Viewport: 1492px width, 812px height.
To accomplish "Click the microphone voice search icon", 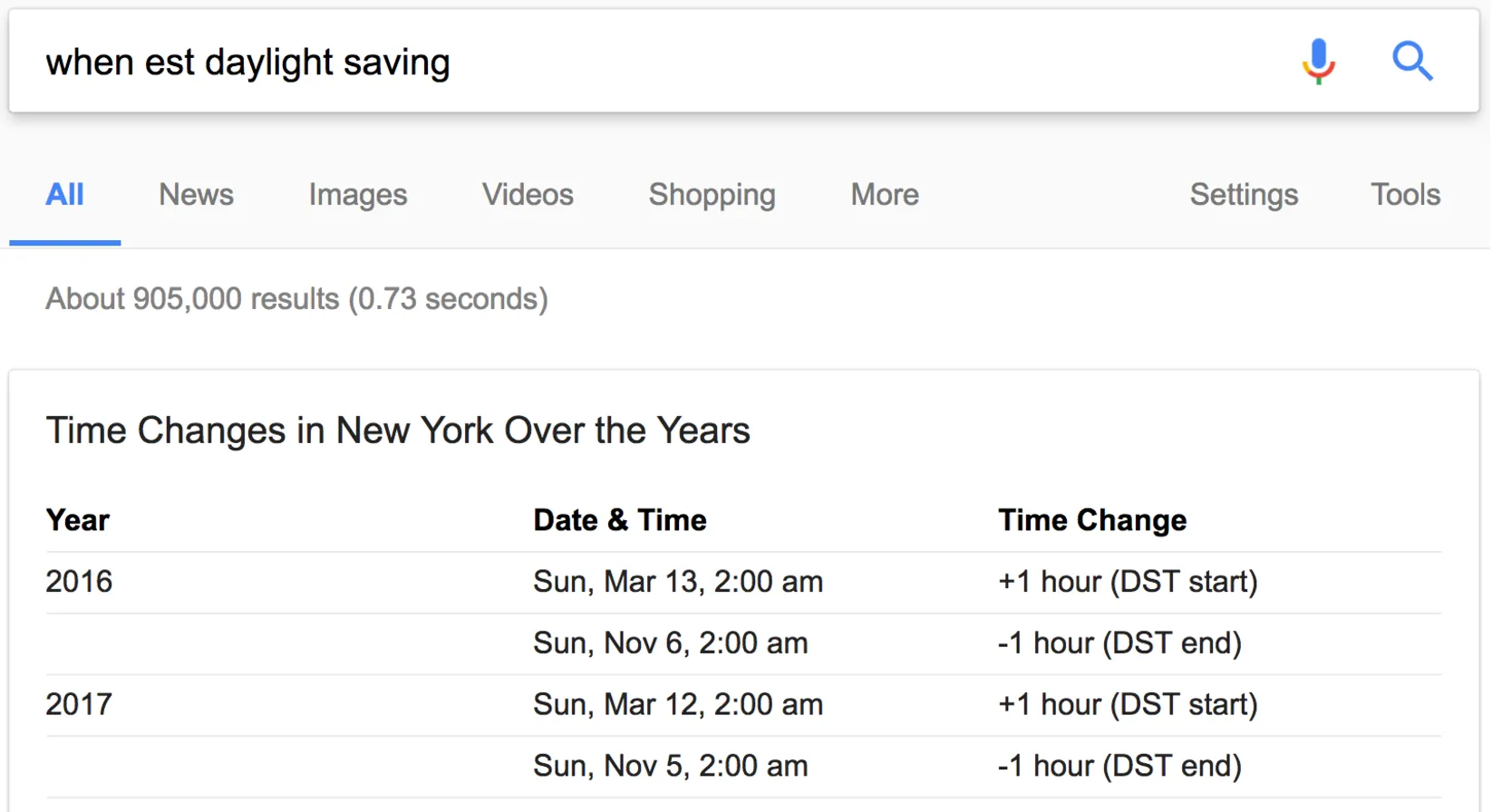I will [1318, 62].
